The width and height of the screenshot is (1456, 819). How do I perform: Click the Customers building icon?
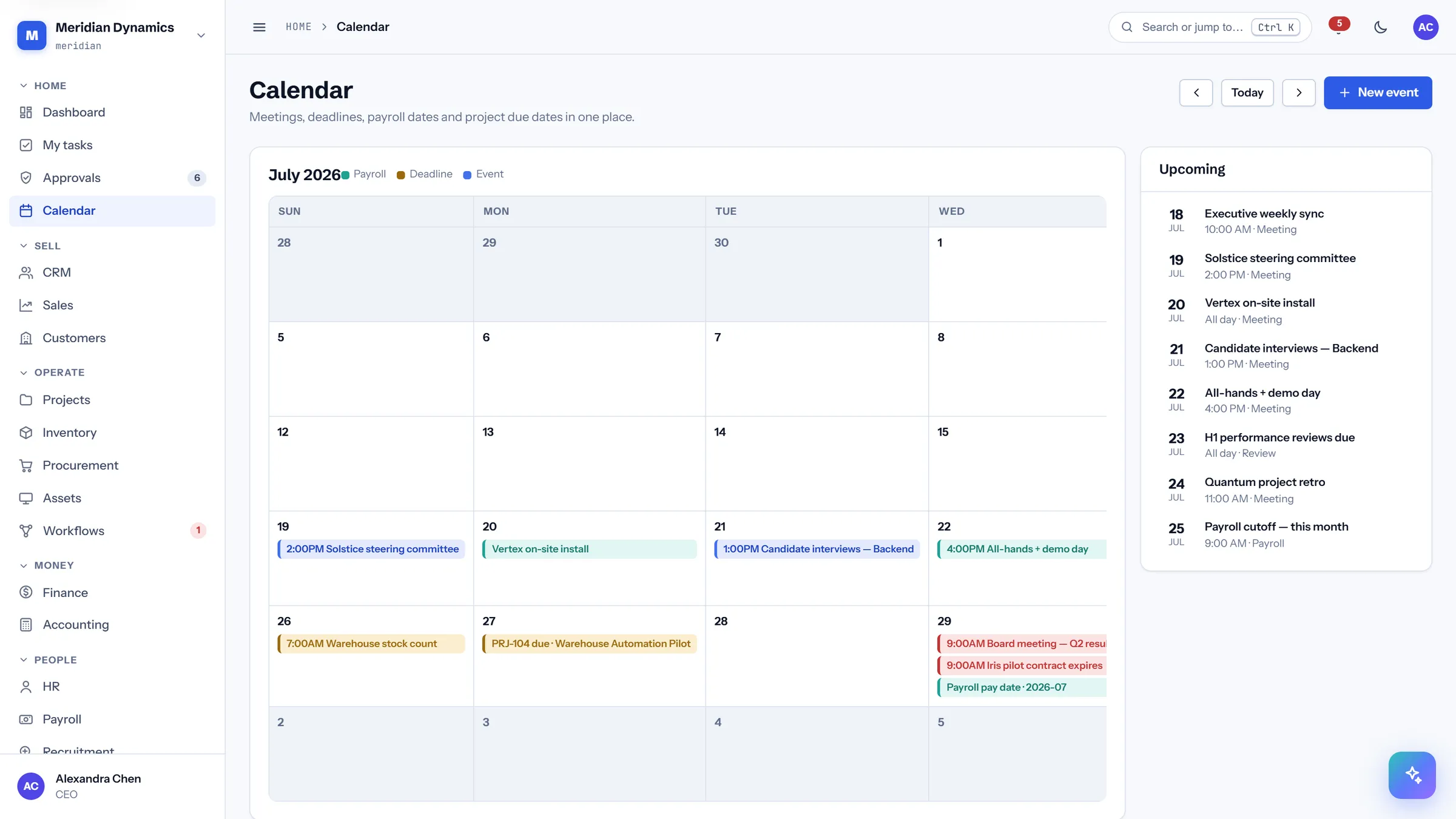[25, 338]
